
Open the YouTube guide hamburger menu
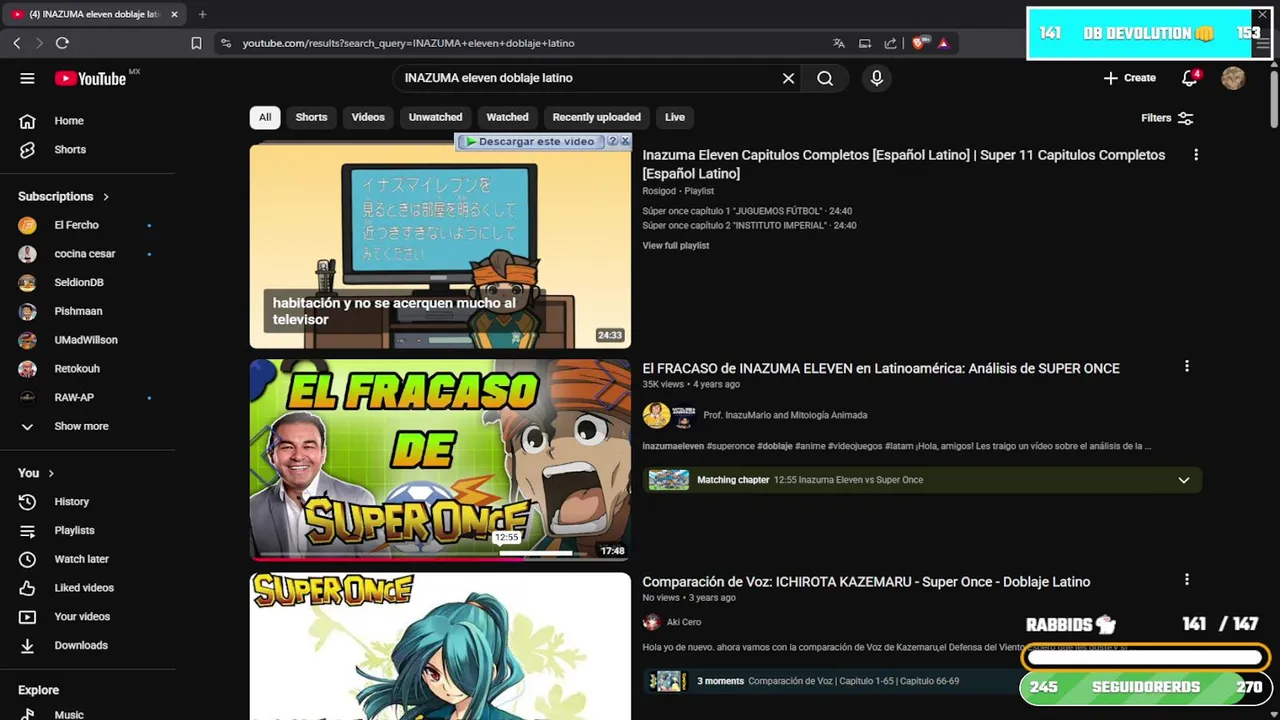[27, 78]
